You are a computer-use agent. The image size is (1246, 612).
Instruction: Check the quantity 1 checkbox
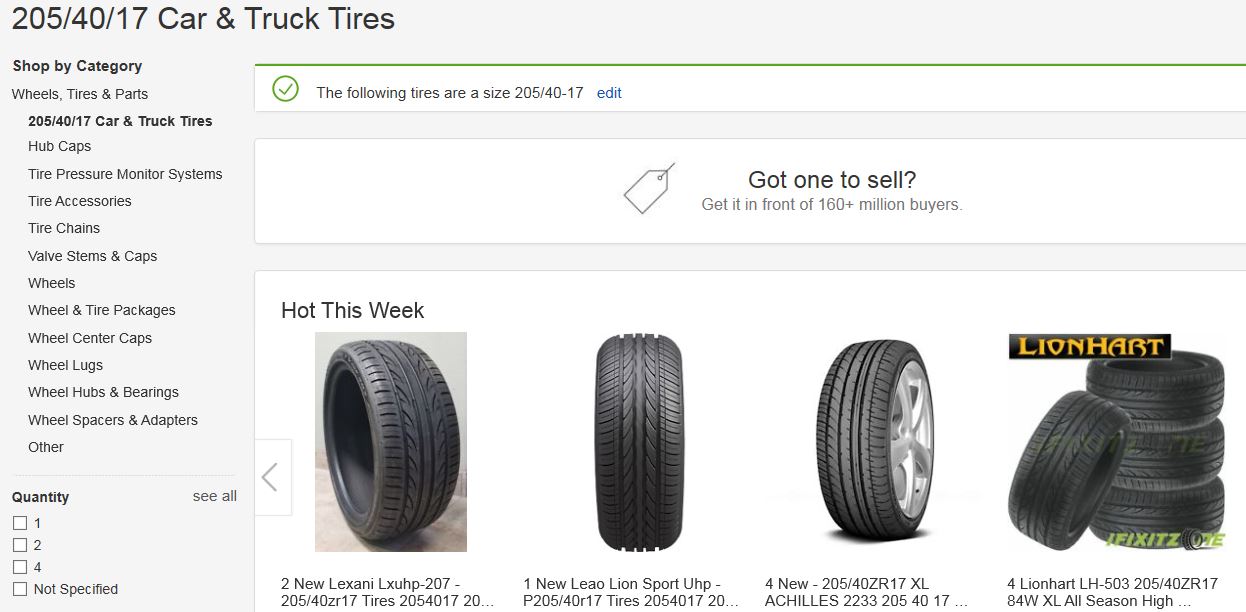[19, 523]
